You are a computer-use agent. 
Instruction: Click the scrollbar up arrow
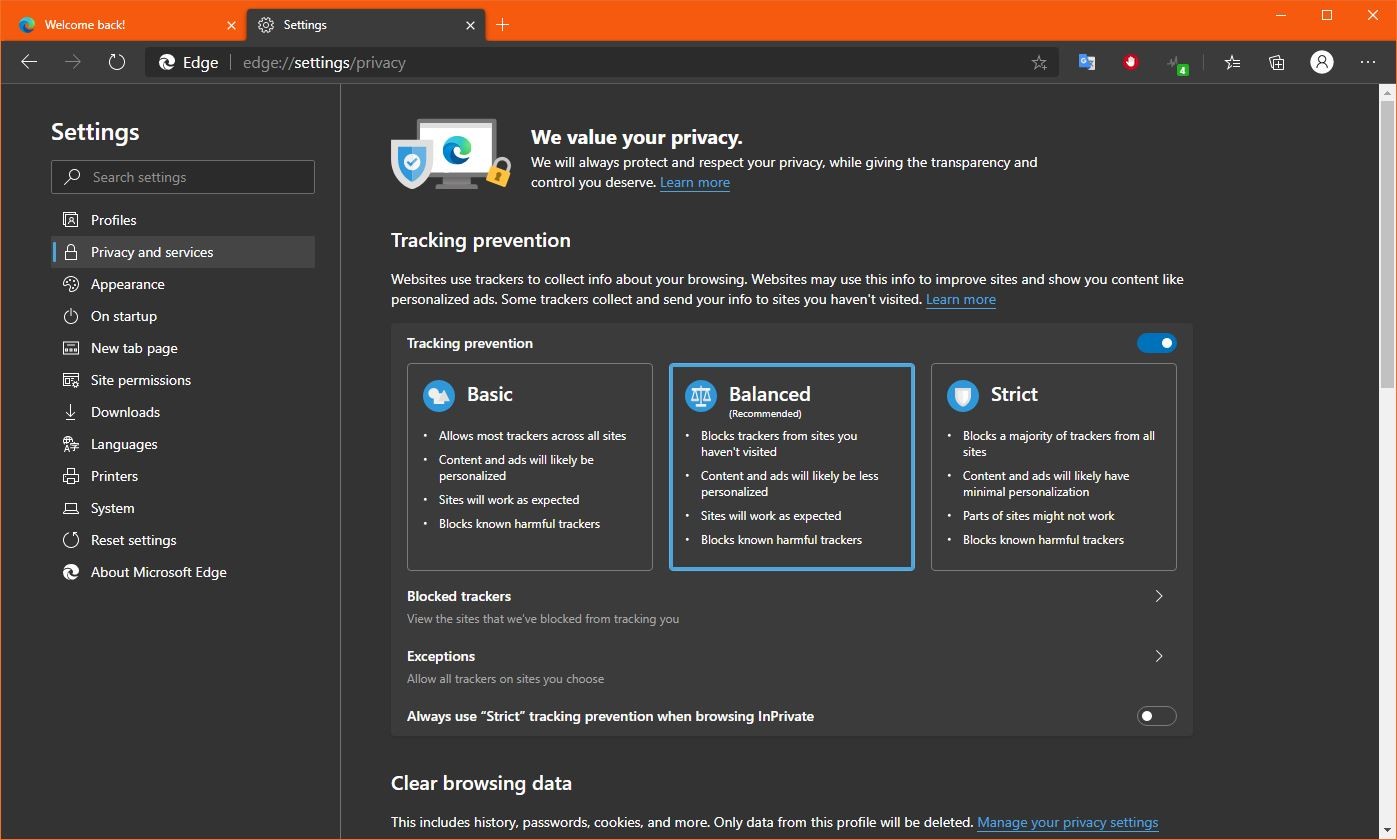(1388, 92)
